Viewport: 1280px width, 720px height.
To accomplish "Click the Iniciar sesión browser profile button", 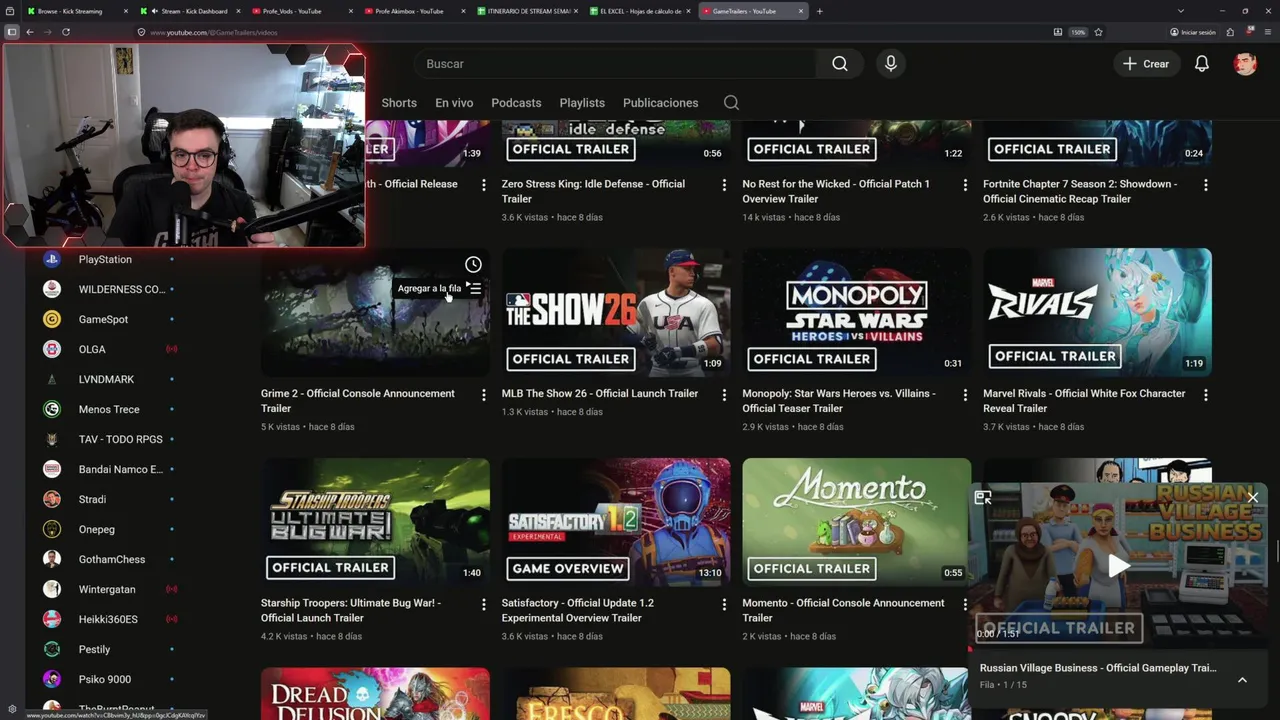I will point(1193,32).
